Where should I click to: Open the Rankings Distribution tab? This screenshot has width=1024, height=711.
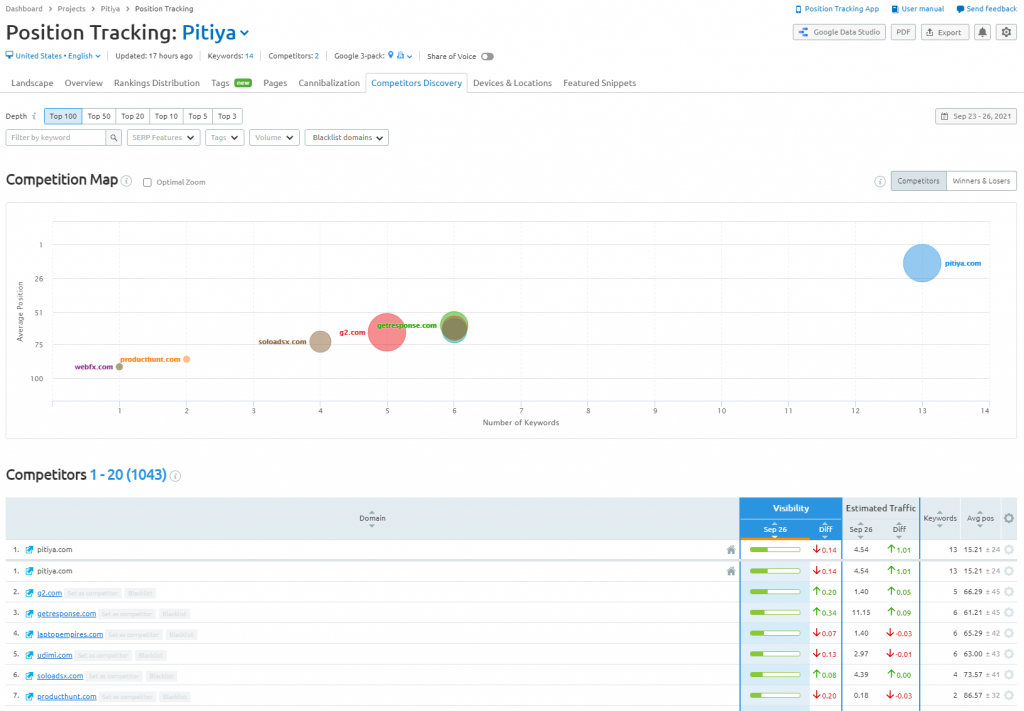tap(157, 83)
